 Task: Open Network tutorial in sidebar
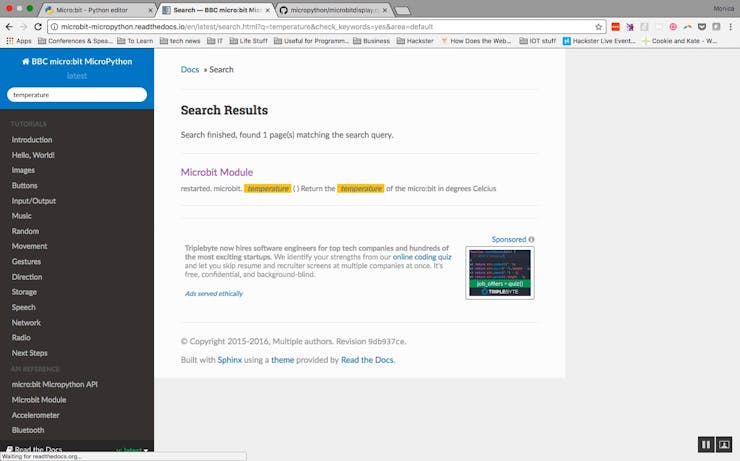point(26,322)
